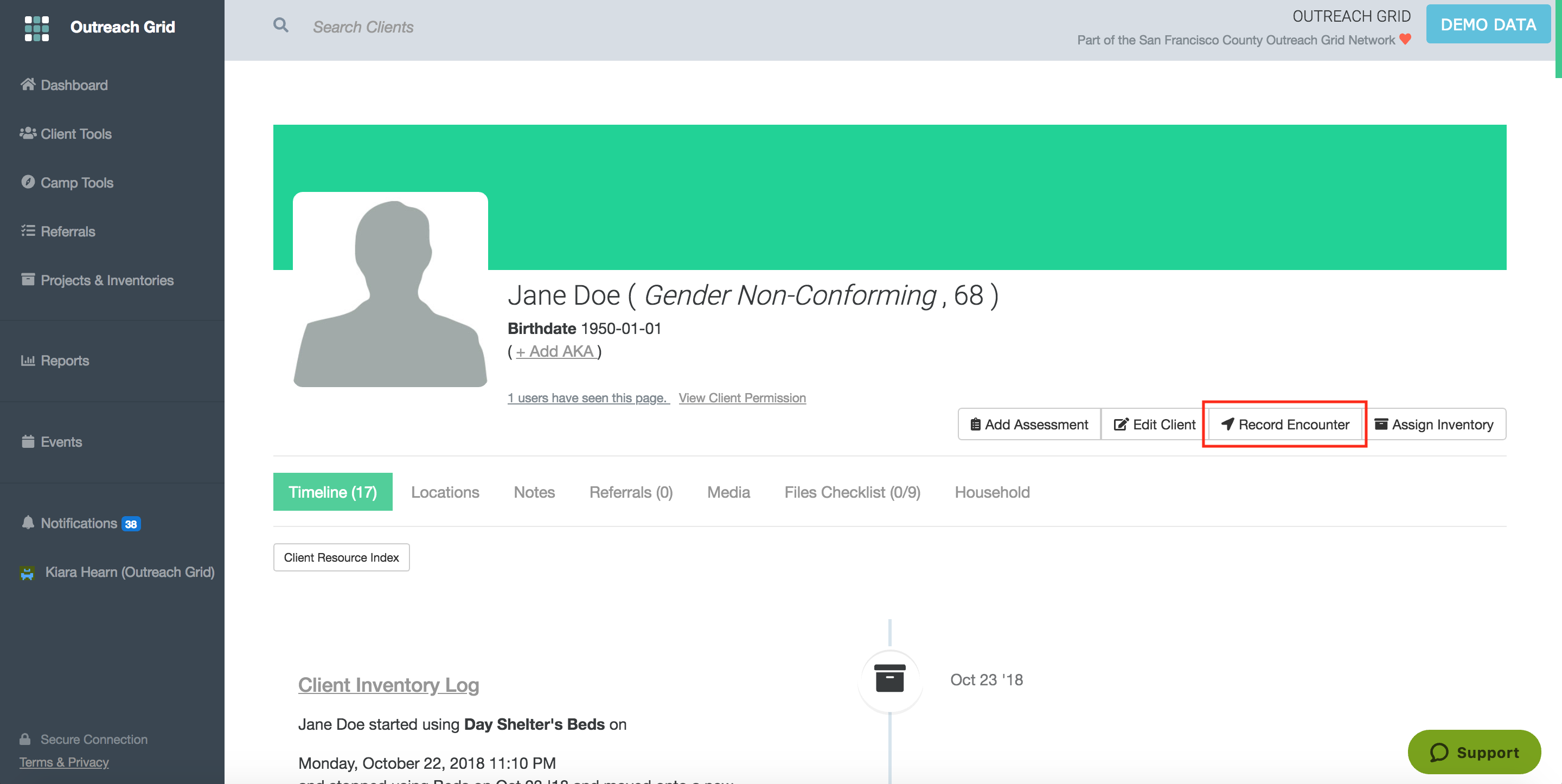This screenshot has width=1562, height=784.
Task: Open Client Tools in the sidebar
Action: coord(76,133)
